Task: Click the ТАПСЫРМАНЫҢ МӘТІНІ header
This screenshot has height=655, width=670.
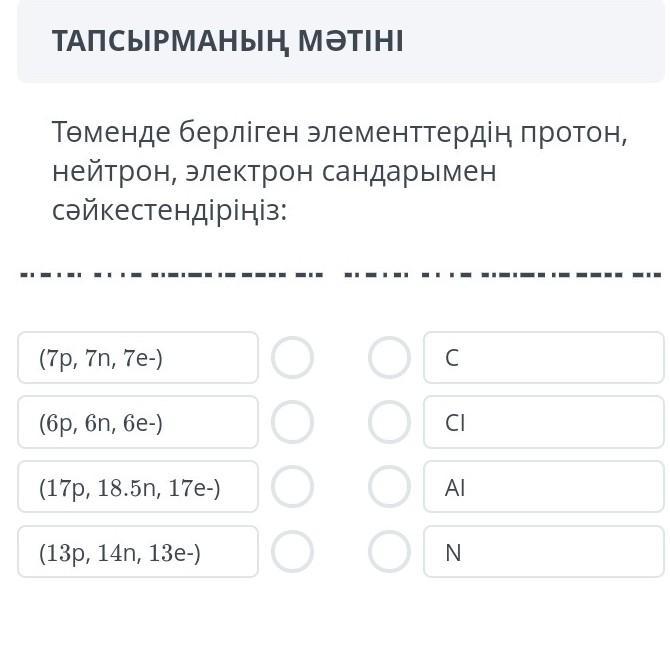Action: (x=228, y=42)
